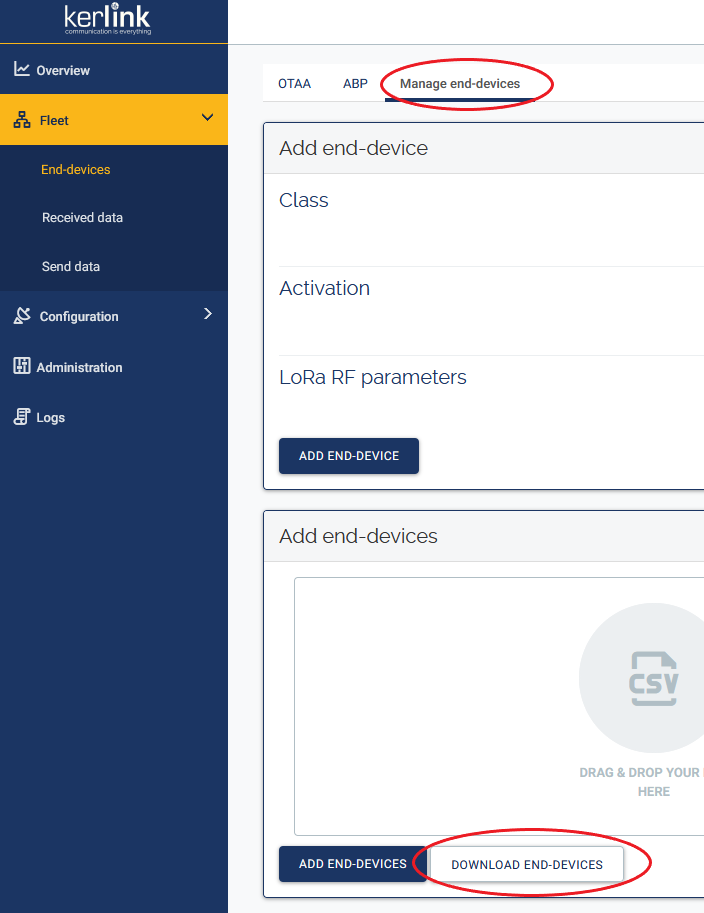The height and width of the screenshot is (913, 704).
Task: Open End-devices in the Fleet submenu
Action: point(76,170)
